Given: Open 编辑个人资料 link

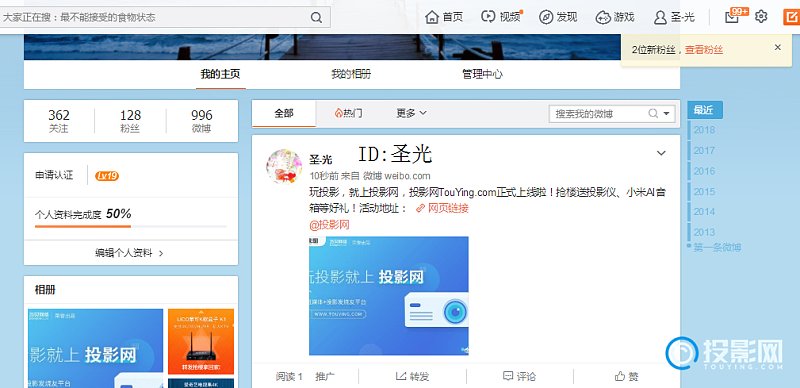Looking at the screenshot, I should pyautogui.click(x=130, y=253).
